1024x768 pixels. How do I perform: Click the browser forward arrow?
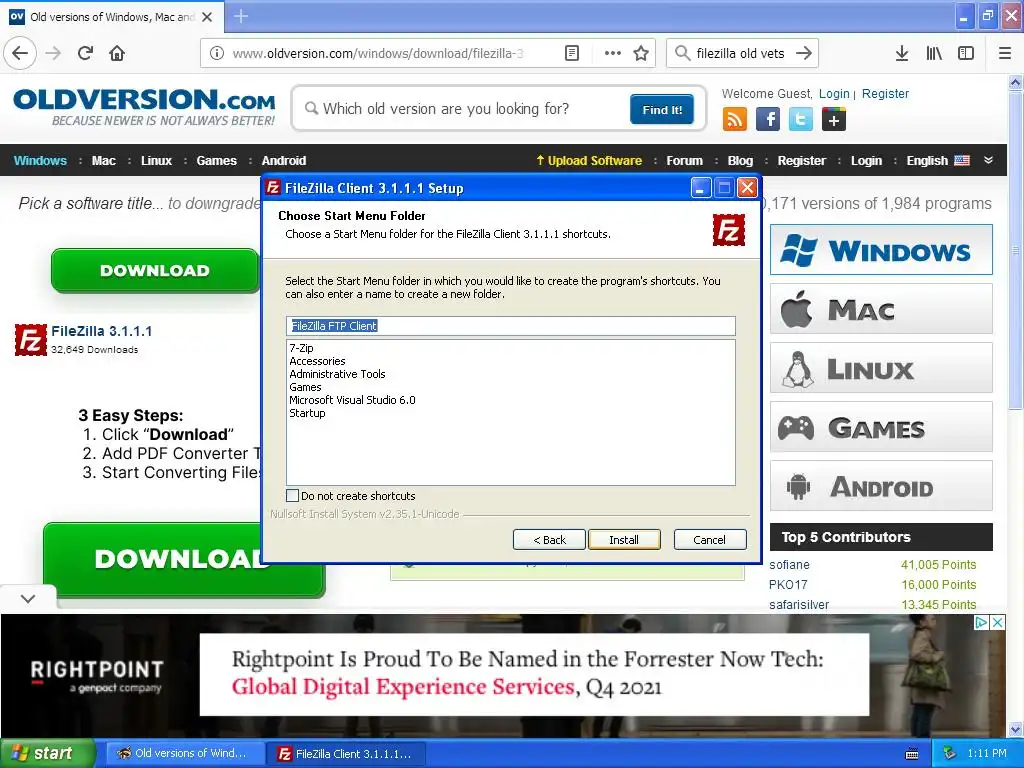coord(54,54)
